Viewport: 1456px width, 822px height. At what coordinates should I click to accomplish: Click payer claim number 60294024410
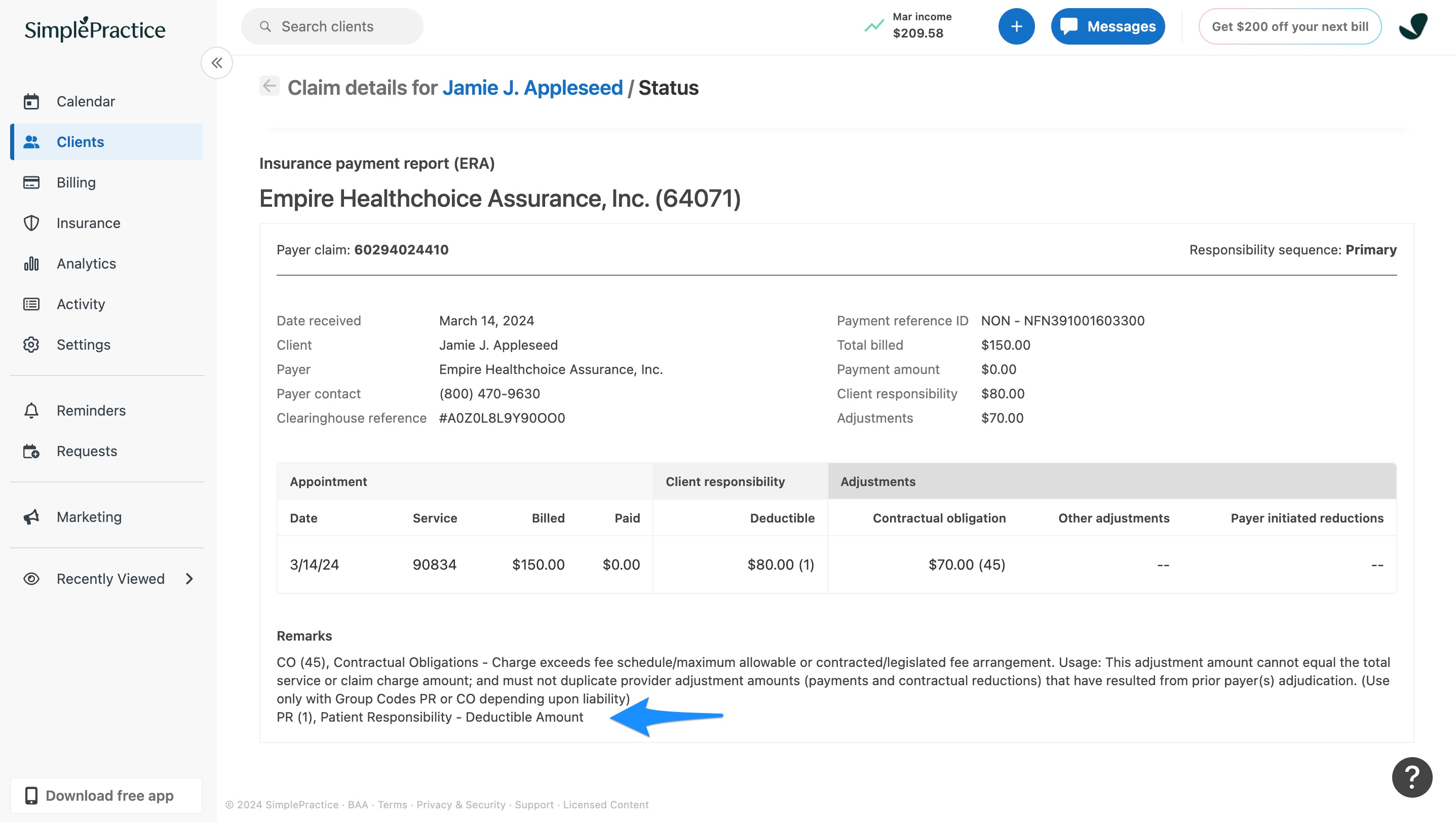pos(401,250)
